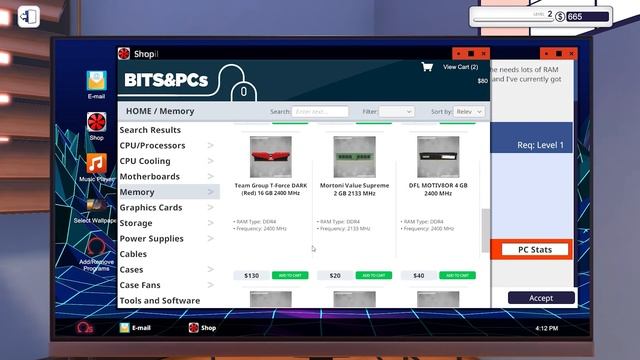This screenshot has height=360, width=640.
Task: Click DFL MOTIV8OR 4 GB RAM thumbnail
Action: [x=438, y=157]
